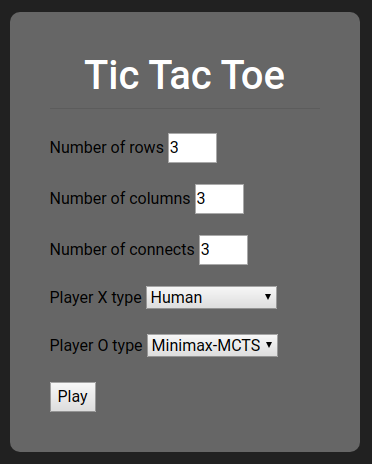Select the Number of connects input field
The height and width of the screenshot is (464, 372).
coord(223,250)
